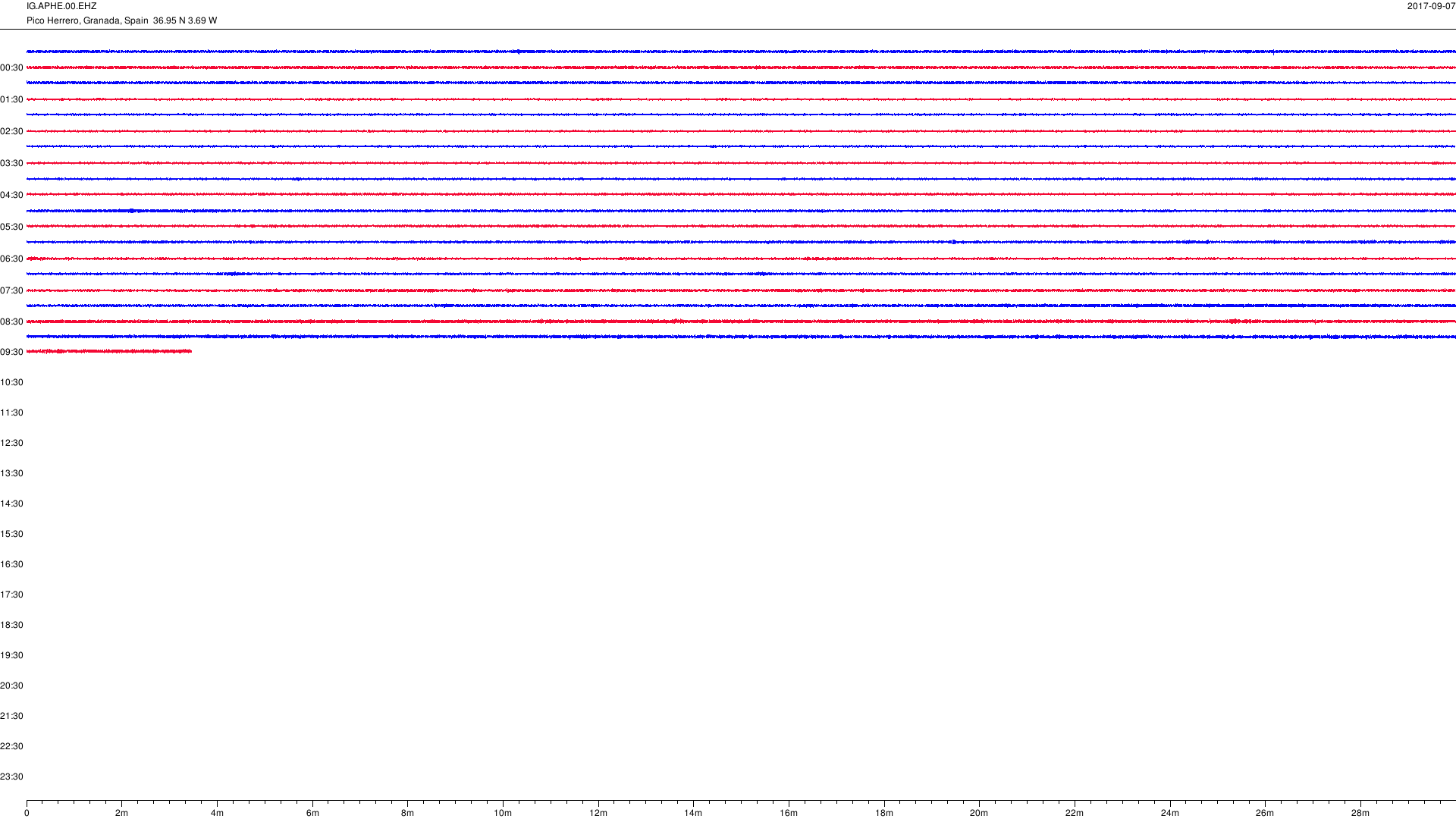1456x819 pixels.
Task: Click the 14m axis tick label
Action: pyautogui.click(x=693, y=814)
